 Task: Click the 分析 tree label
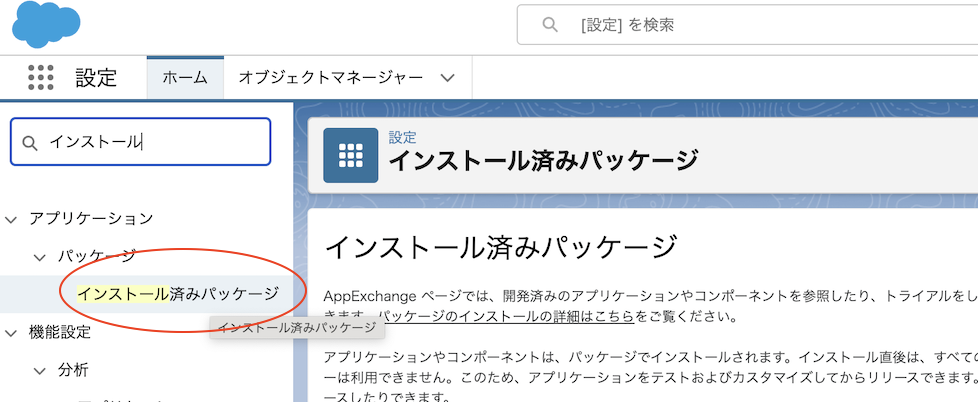(73, 370)
